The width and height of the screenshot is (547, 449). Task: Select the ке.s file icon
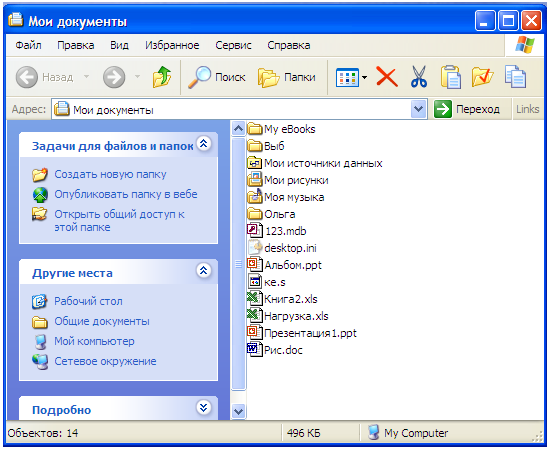[255, 282]
